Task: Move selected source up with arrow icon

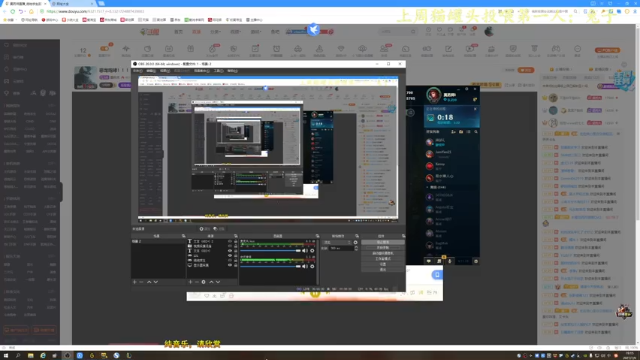Action: click(211, 282)
